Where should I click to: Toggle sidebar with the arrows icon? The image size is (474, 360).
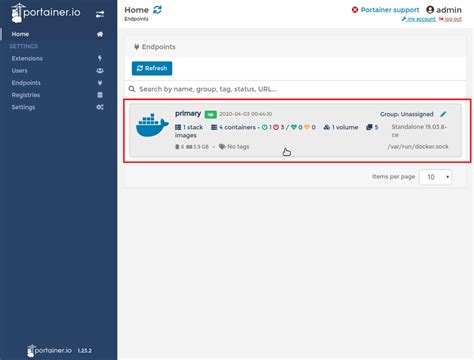coord(100,14)
